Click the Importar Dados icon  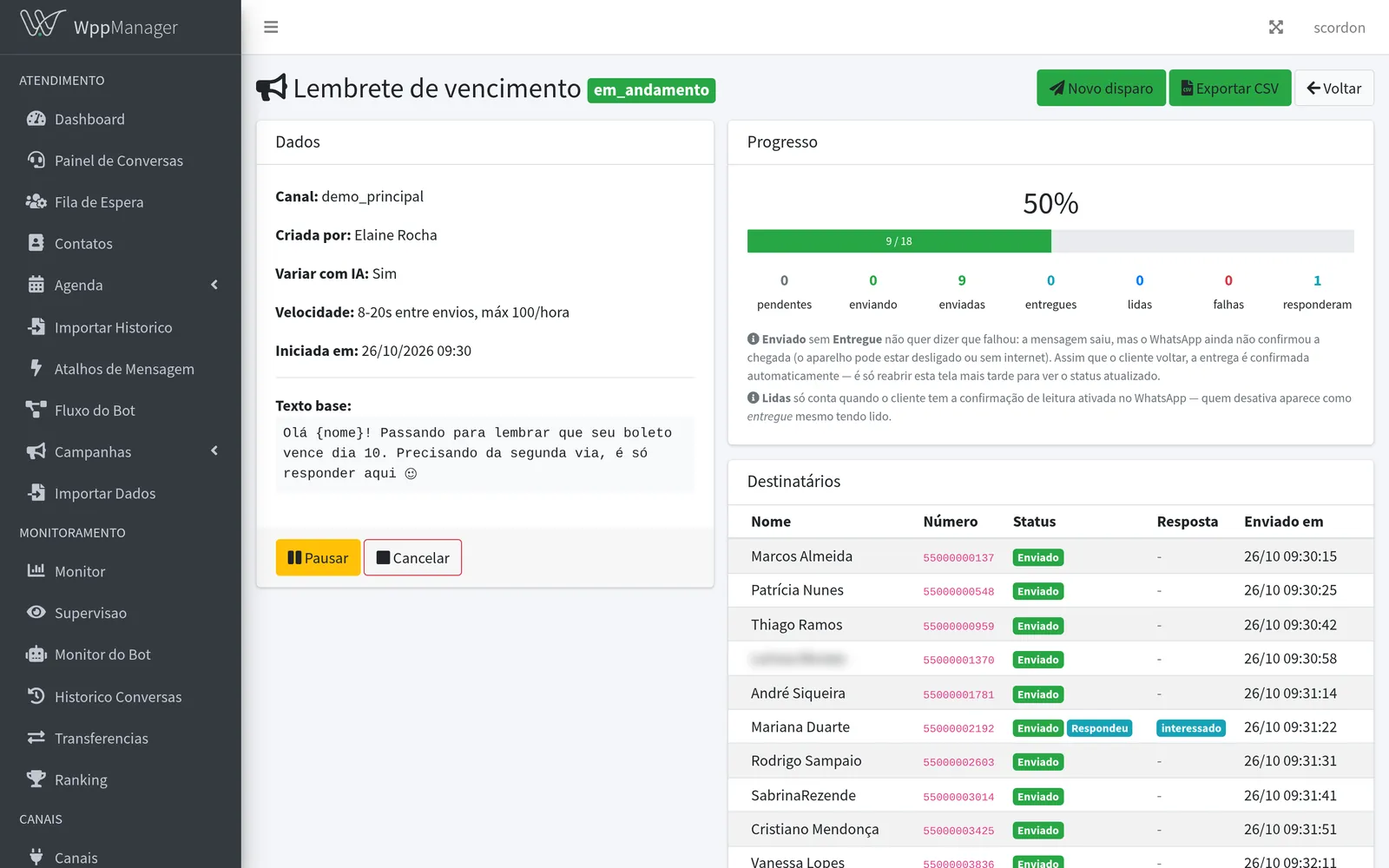[36, 492]
